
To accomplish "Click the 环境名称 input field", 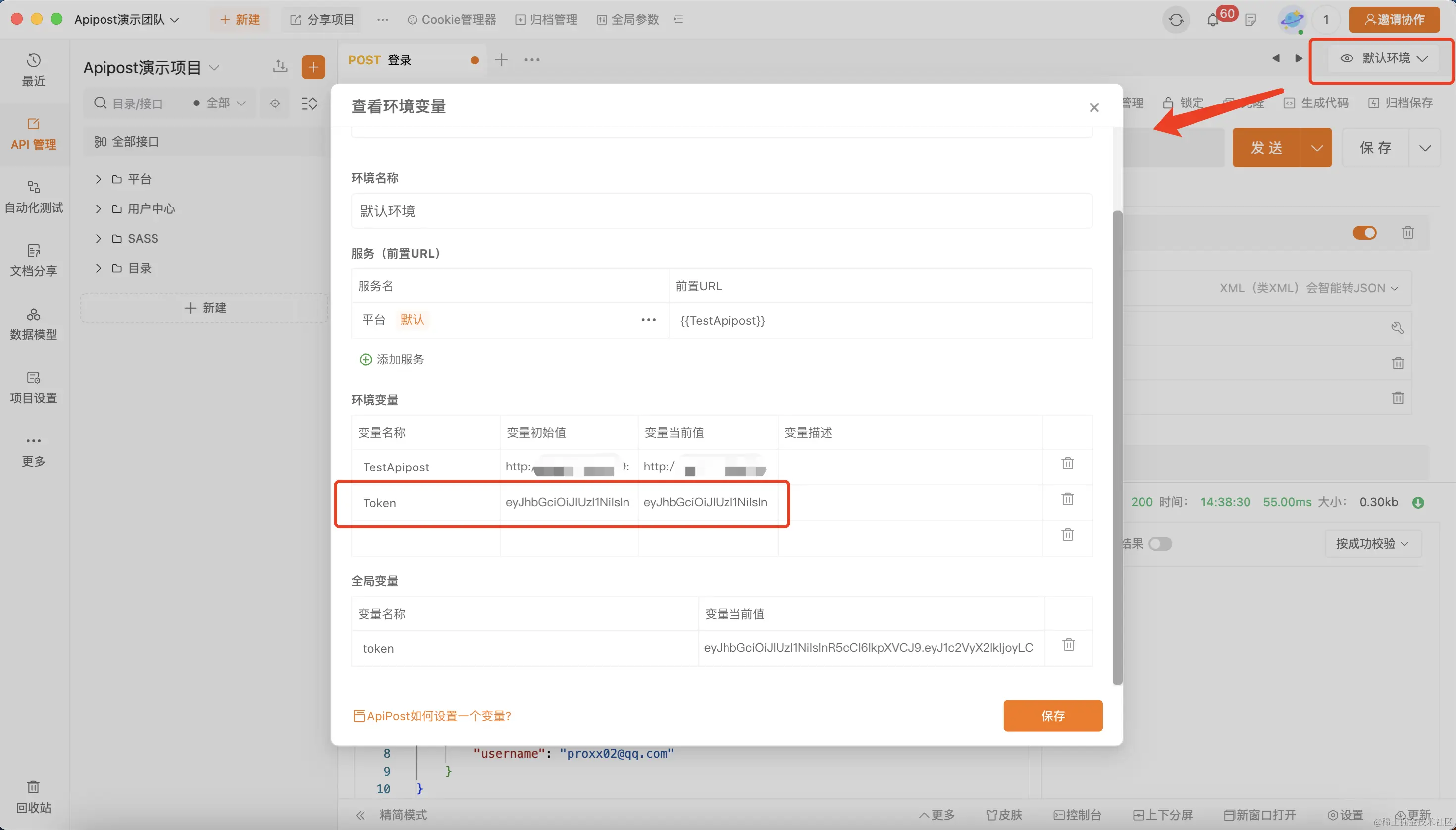I will [x=721, y=211].
